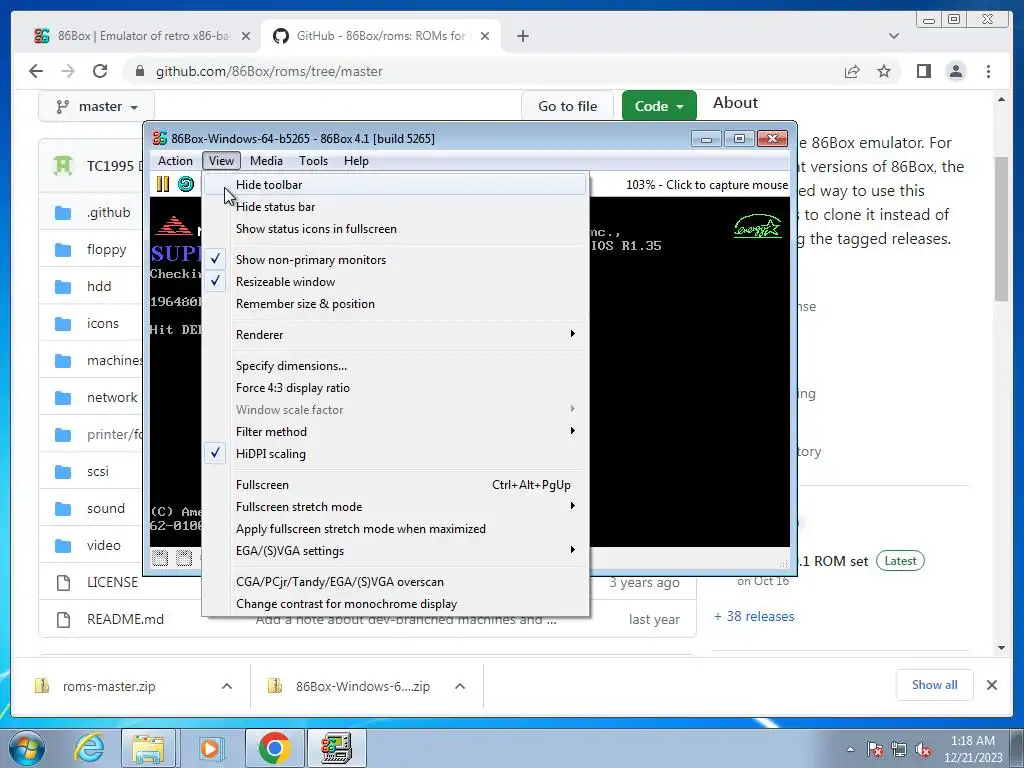Open the .github folder icon
Viewport: 1024px width, 768px height.
click(x=63, y=213)
